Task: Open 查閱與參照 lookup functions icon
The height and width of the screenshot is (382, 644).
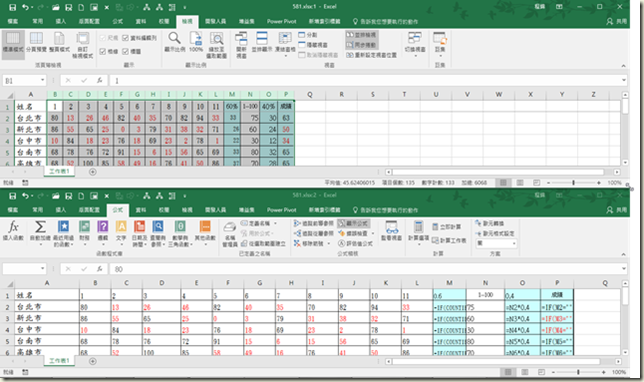Action: pyautogui.click(x=158, y=233)
